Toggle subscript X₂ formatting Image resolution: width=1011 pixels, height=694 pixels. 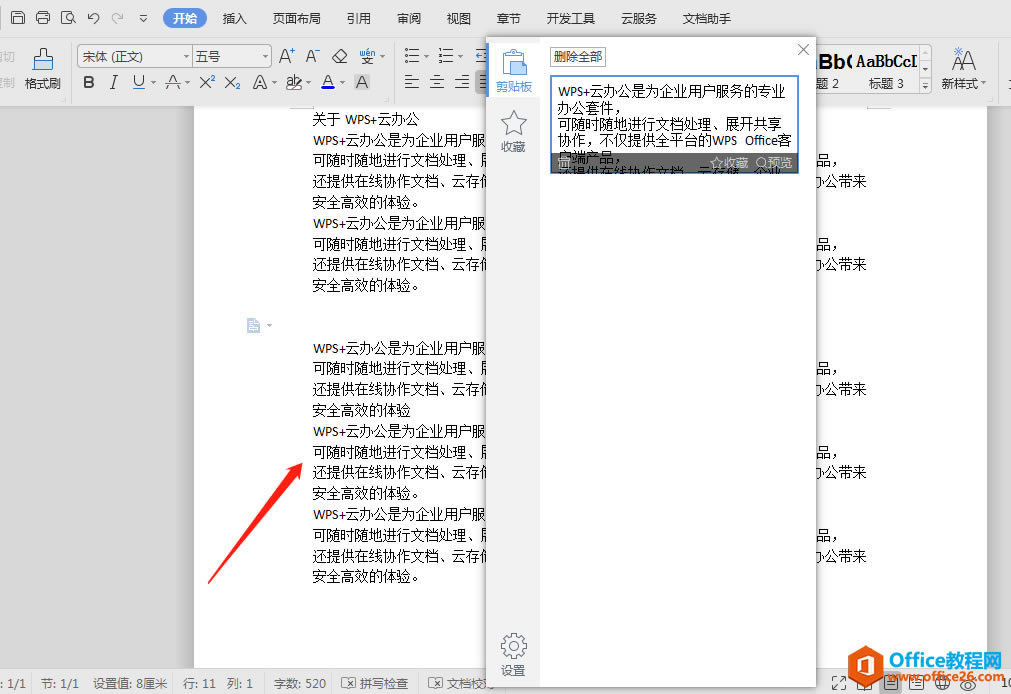click(232, 83)
